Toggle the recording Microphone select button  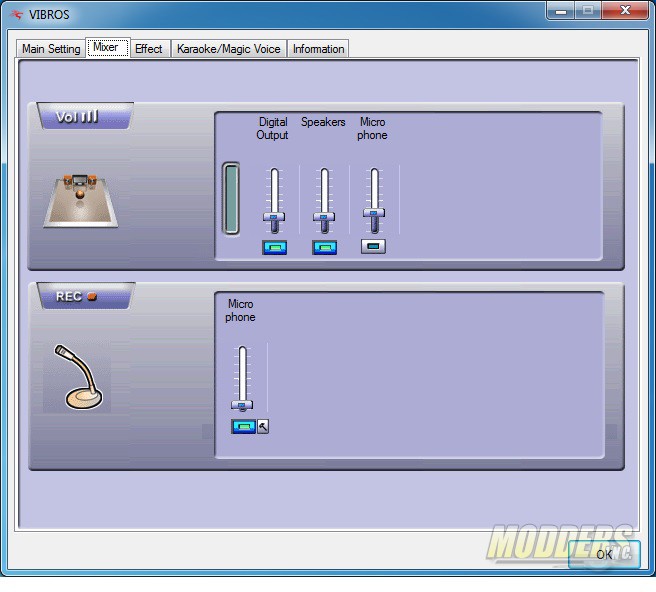coord(243,426)
